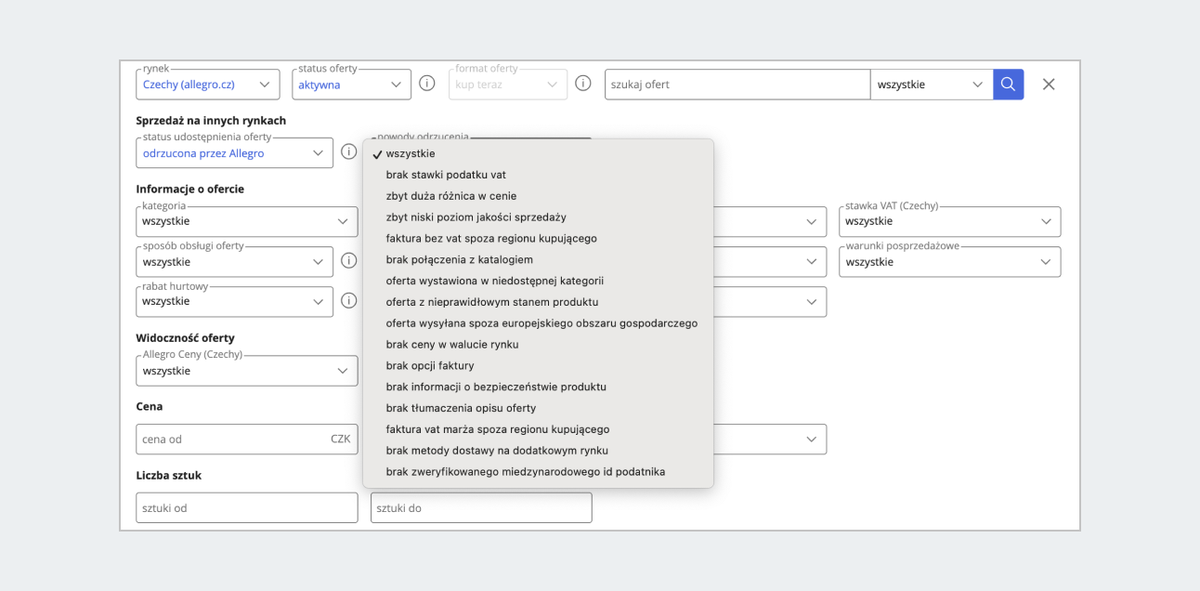Choose 'brak opcji faktury' from list
The width and height of the screenshot is (1200, 591).
pos(430,366)
